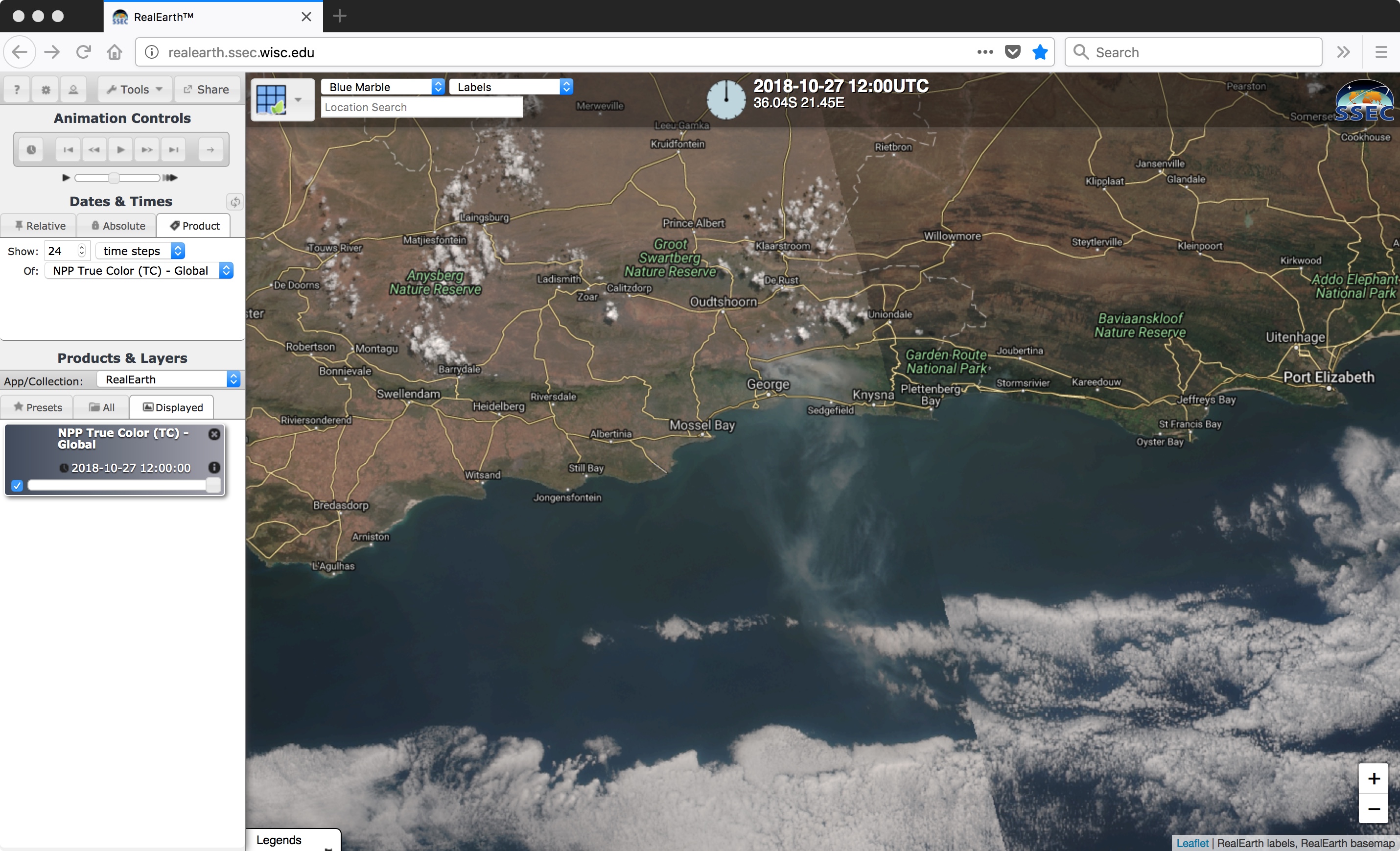Remove the NPP True Color layer

coord(214,434)
